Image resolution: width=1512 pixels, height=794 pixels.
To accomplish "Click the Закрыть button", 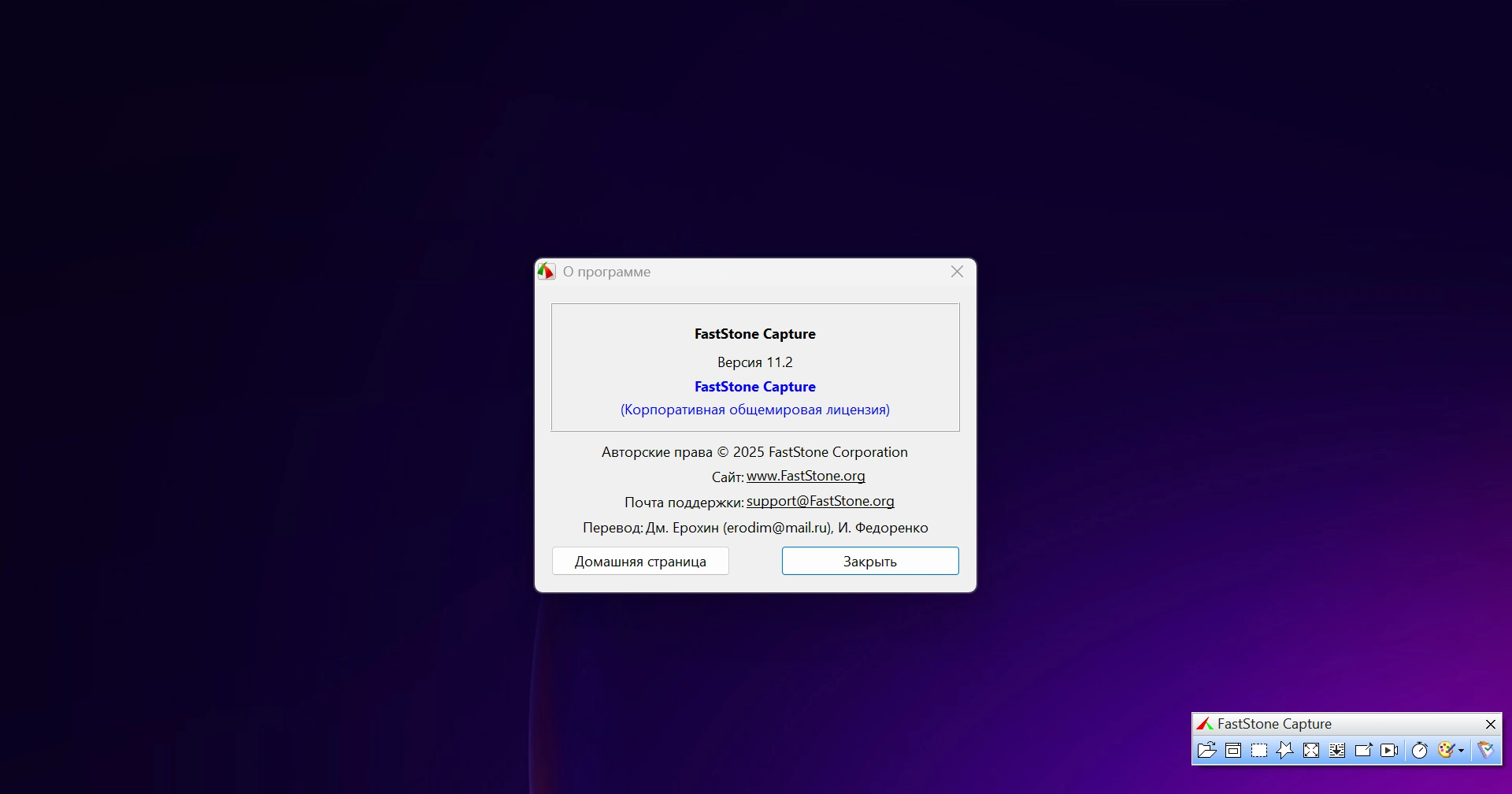I will [870, 561].
